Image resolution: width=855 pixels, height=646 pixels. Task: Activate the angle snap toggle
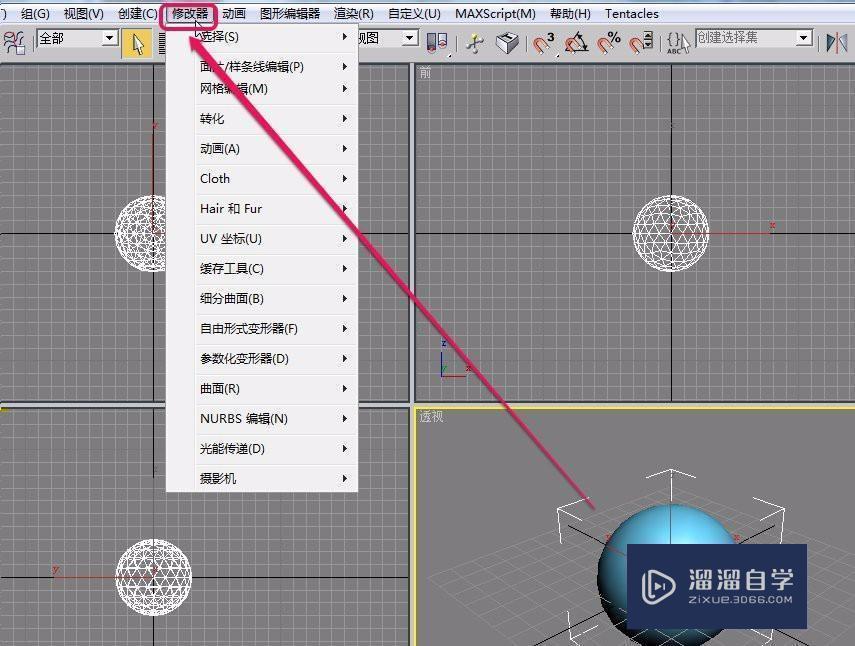[577, 42]
